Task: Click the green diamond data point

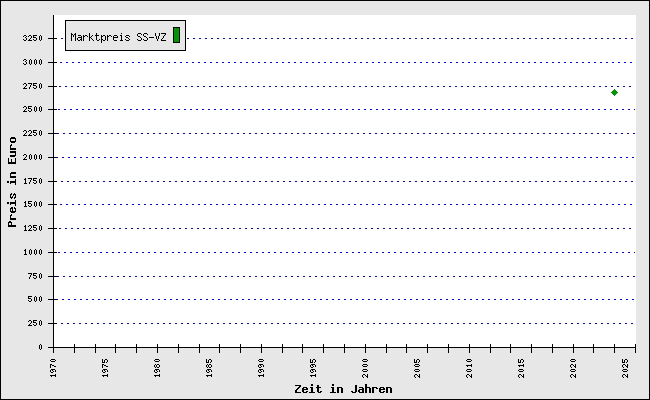Action: coord(614,92)
